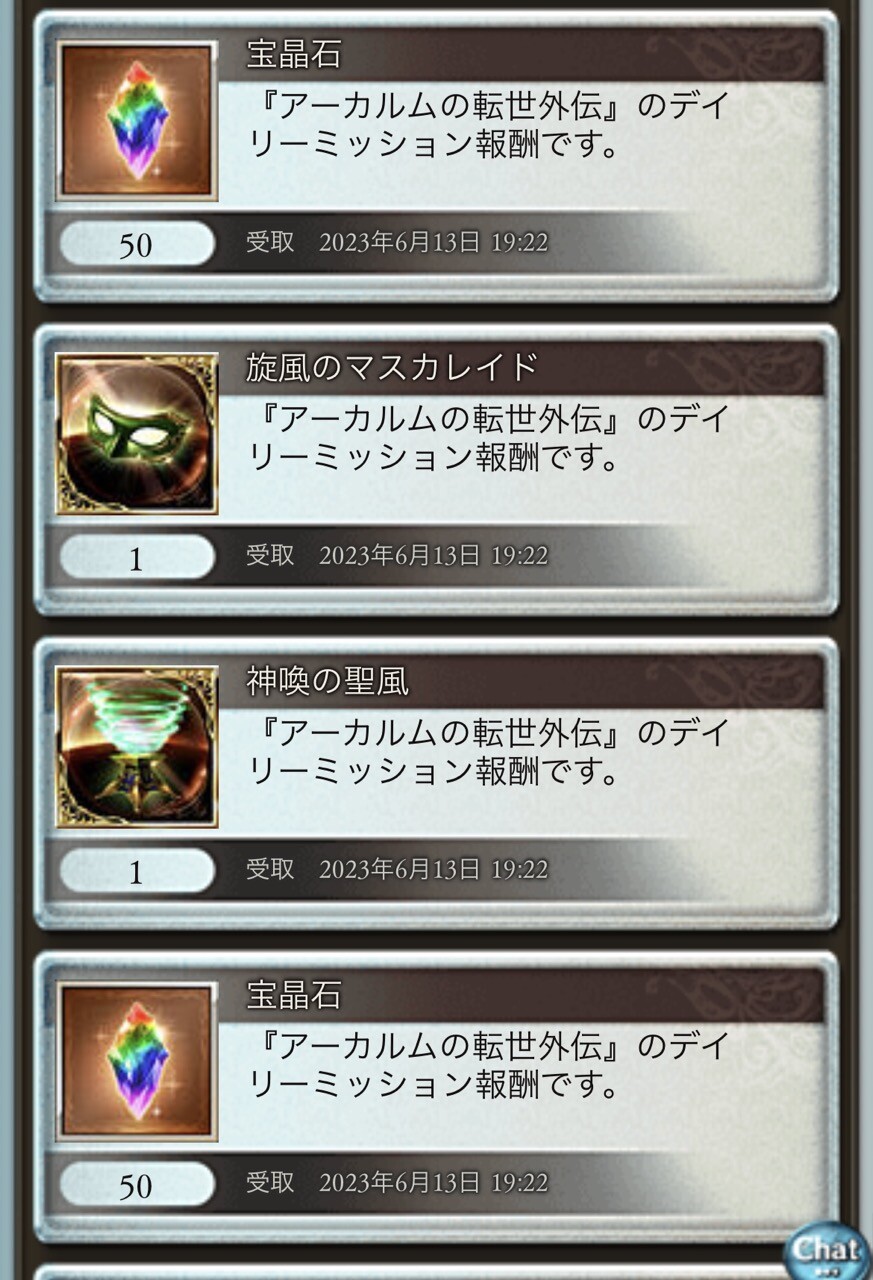
Task: Tap the 宝晶石 crystal icon in the lowest entry
Action: [136, 1061]
